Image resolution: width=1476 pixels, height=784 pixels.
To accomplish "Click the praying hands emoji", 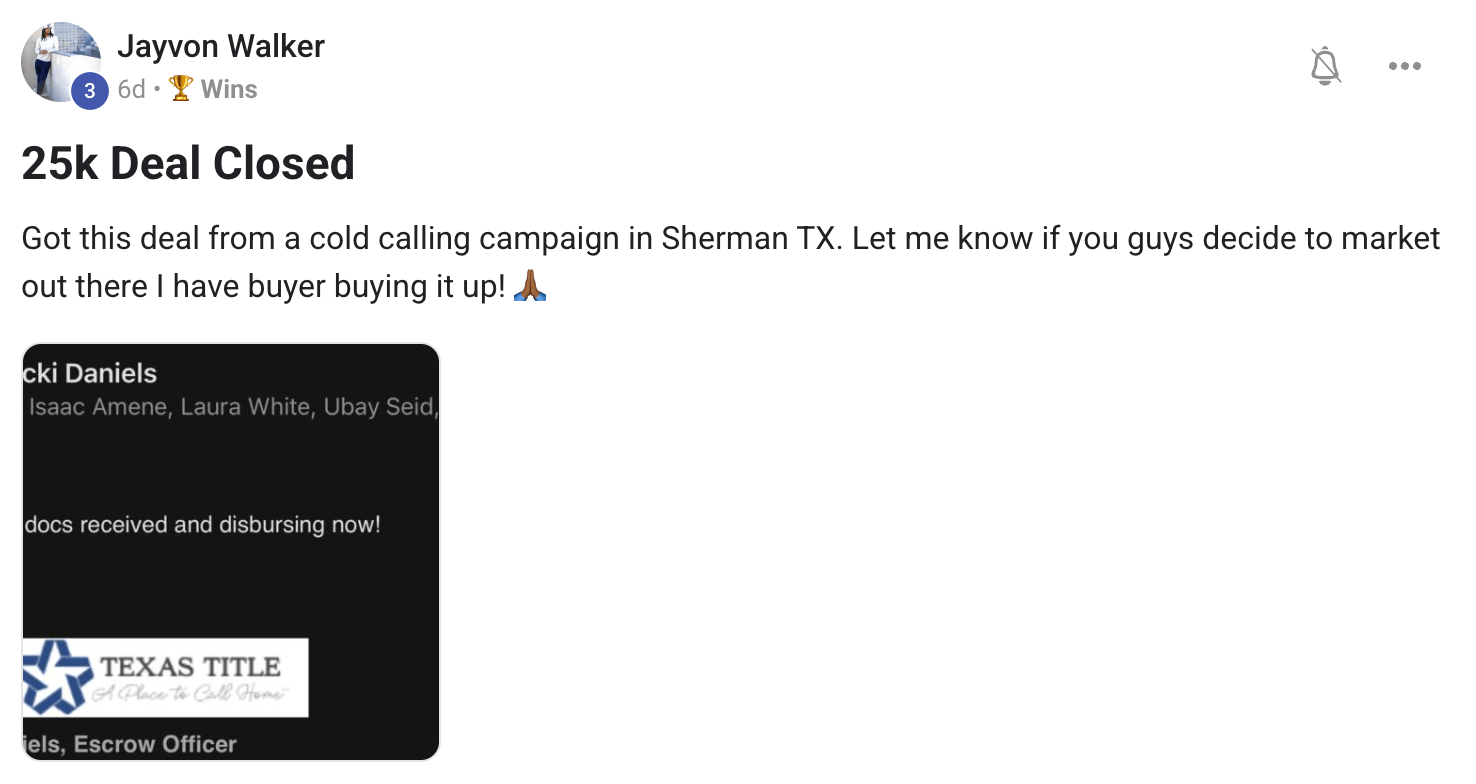I will (x=530, y=287).
